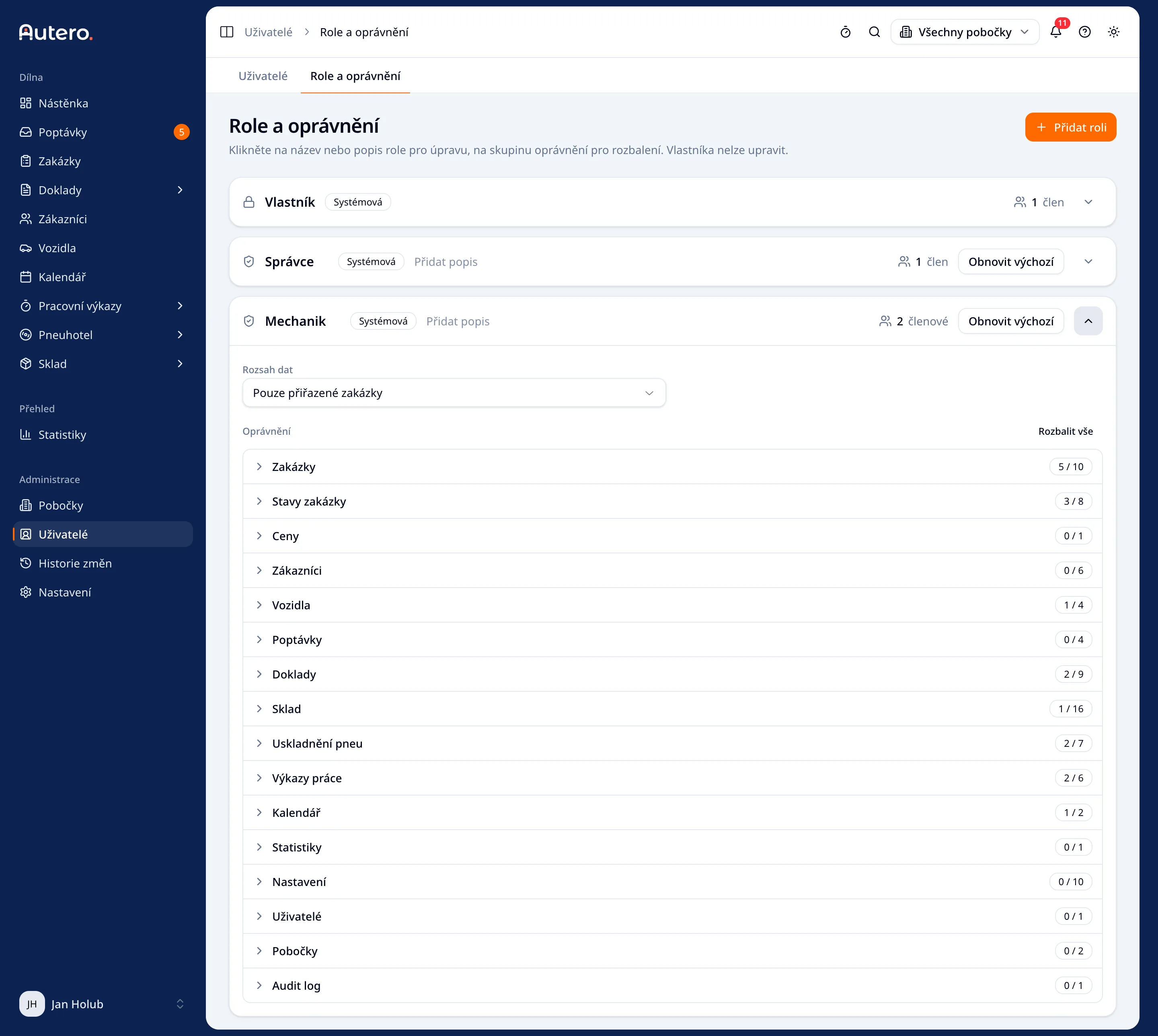
Task: Open Poptávky in the sidebar
Action: pyautogui.click(x=103, y=132)
